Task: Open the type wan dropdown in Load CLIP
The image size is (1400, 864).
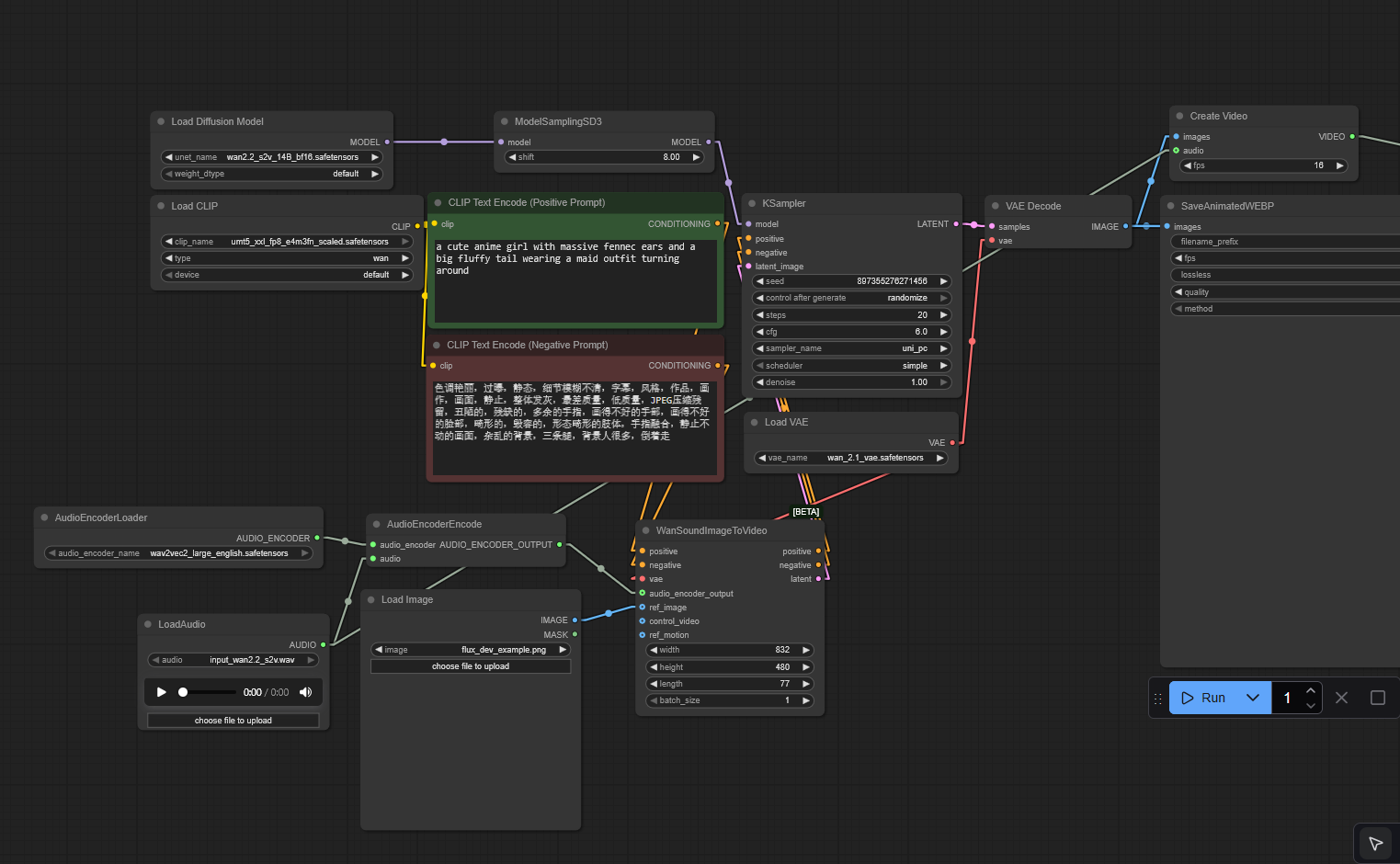Action: coord(287,258)
